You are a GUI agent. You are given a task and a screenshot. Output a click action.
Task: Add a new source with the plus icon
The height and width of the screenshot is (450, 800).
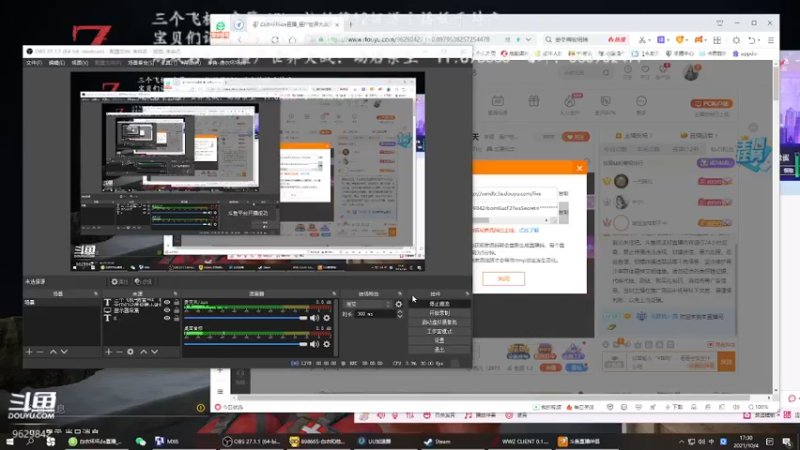tap(108, 352)
